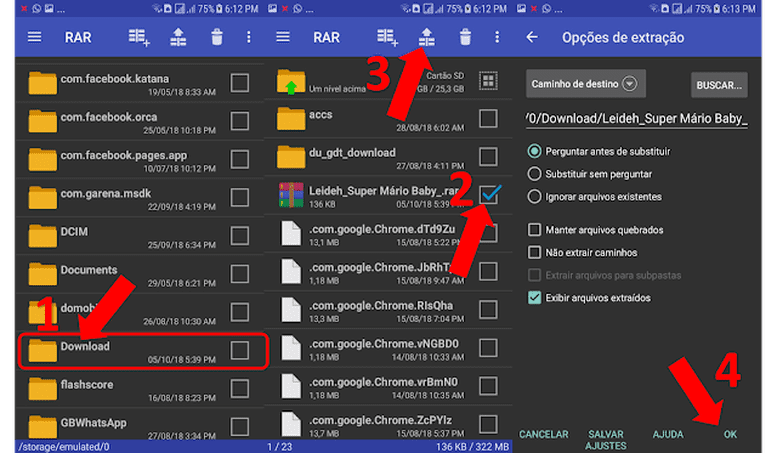
Task: Select 'Ignorar arquivos existentes' radio option
Action: point(535,196)
